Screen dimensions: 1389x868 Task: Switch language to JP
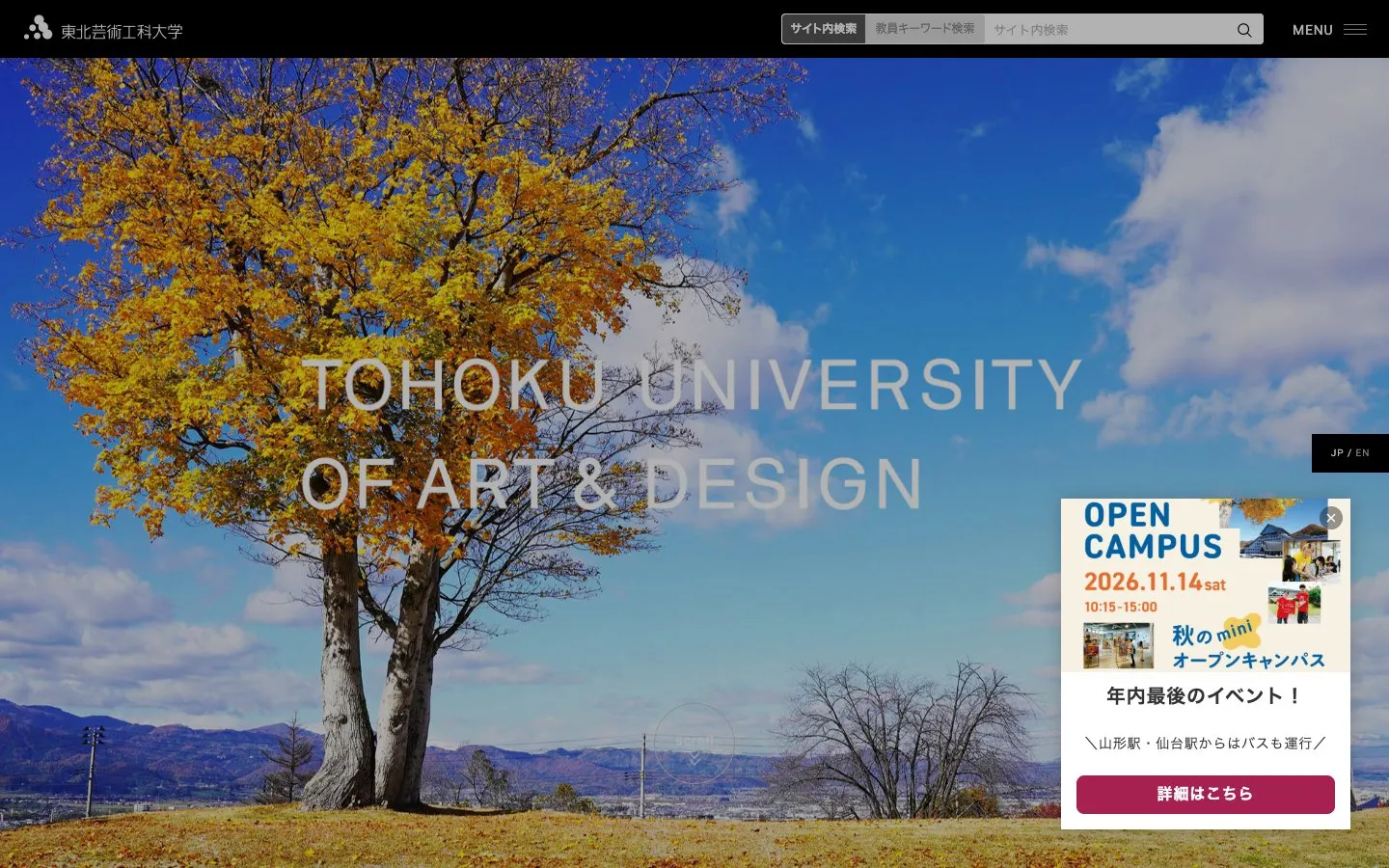pos(1337,453)
